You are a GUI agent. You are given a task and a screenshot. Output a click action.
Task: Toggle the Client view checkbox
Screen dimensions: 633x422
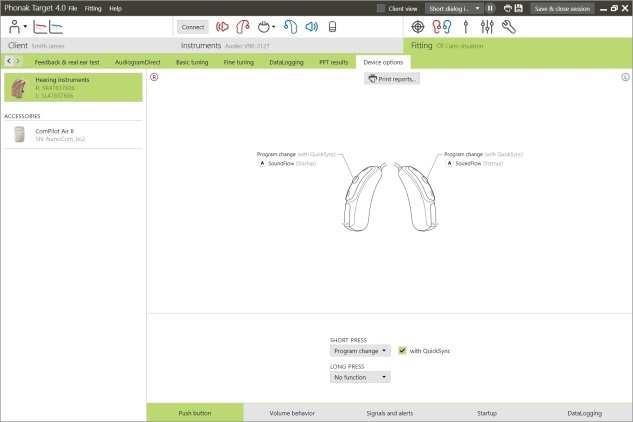click(x=380, y=8)
